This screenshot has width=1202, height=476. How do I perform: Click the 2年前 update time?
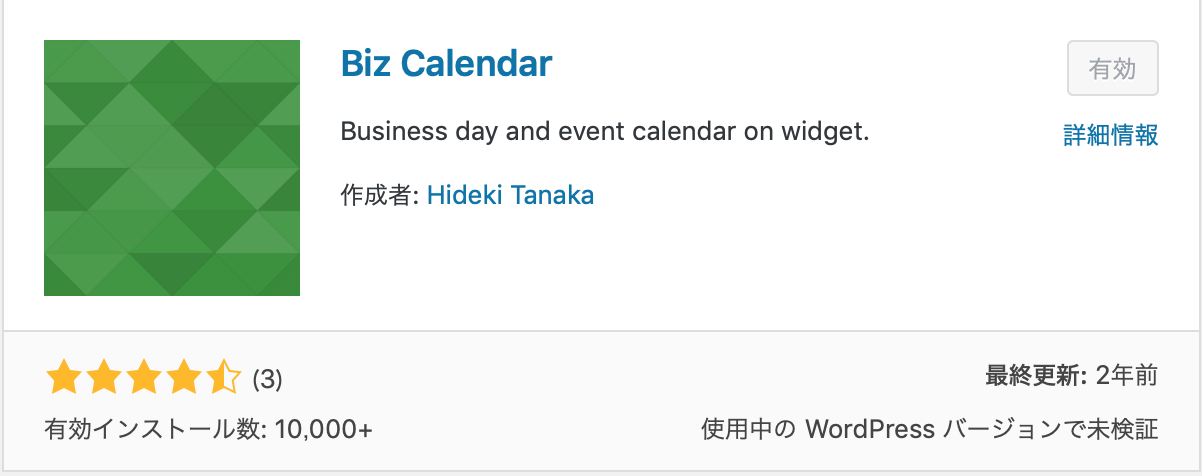click(x=1127, y=376)
